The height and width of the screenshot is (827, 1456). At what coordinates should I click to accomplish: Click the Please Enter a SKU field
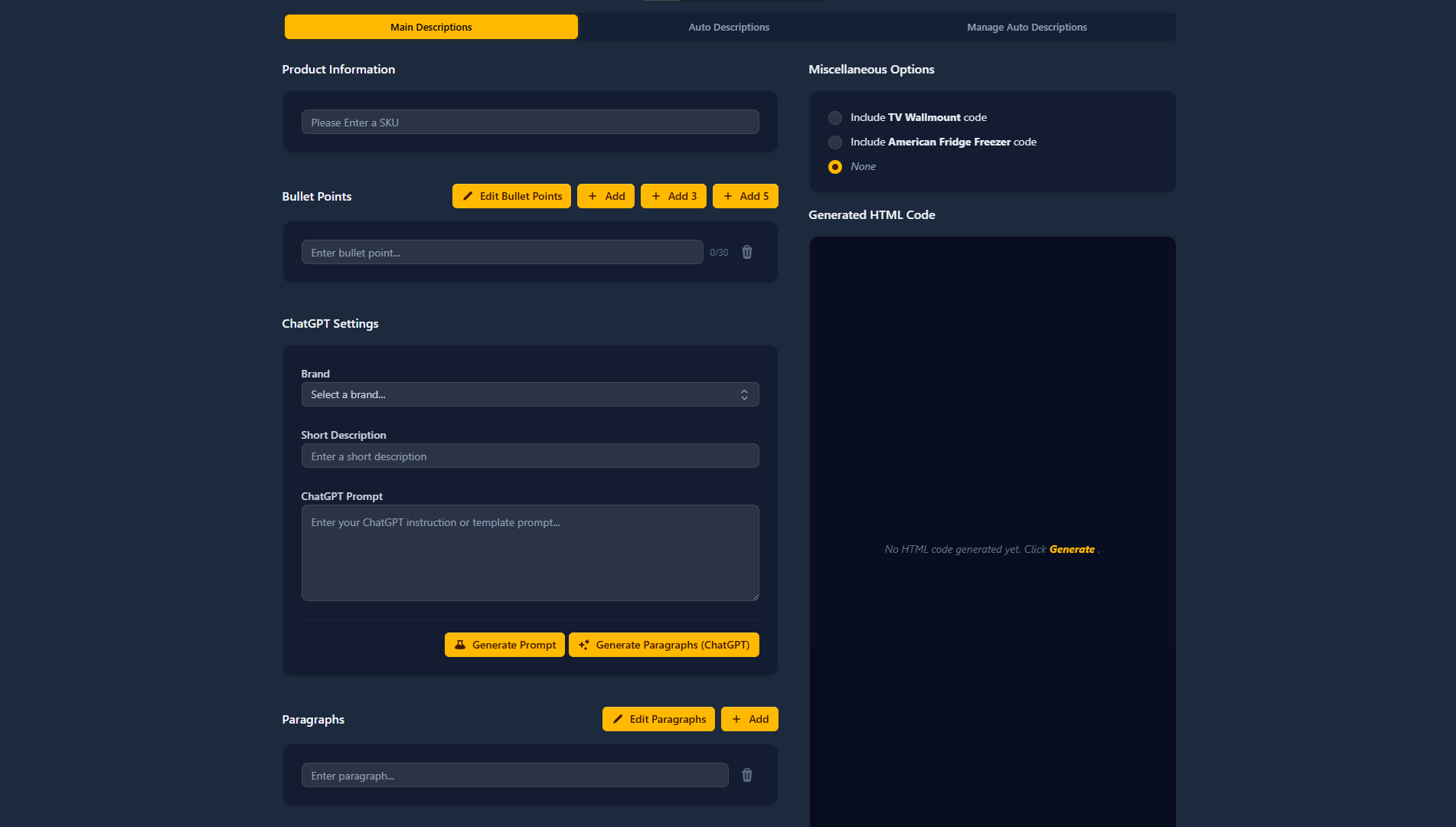tap(530, 122)
